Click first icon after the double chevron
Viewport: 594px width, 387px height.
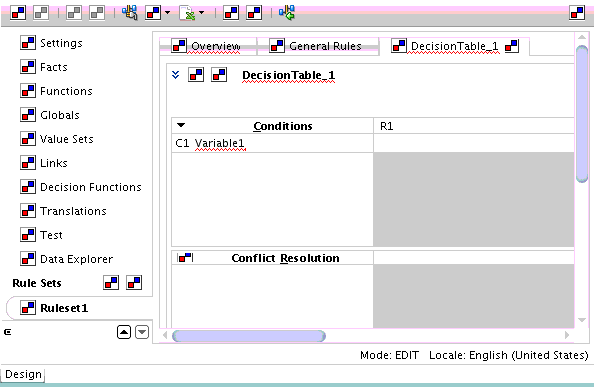pyautogui.click(x=196, y=75)
